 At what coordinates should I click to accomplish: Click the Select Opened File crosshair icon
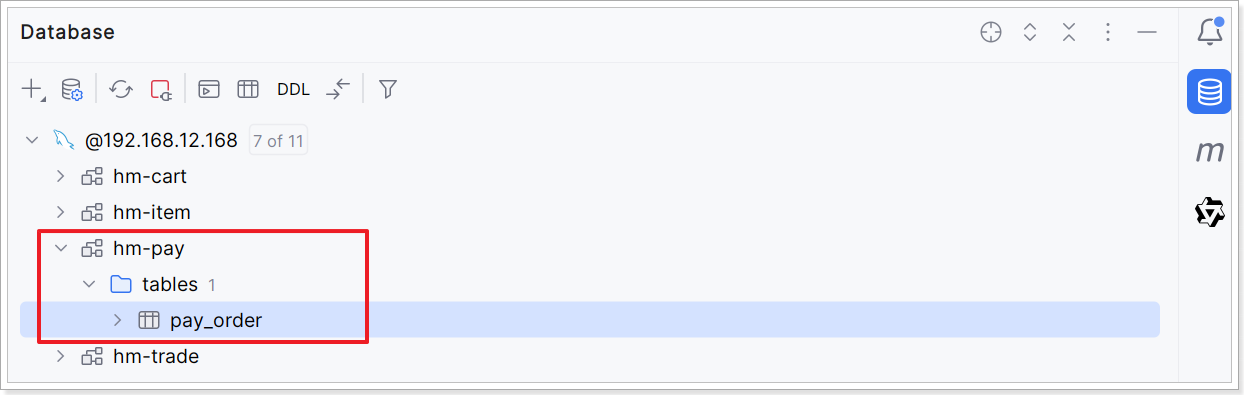(990, 32)
